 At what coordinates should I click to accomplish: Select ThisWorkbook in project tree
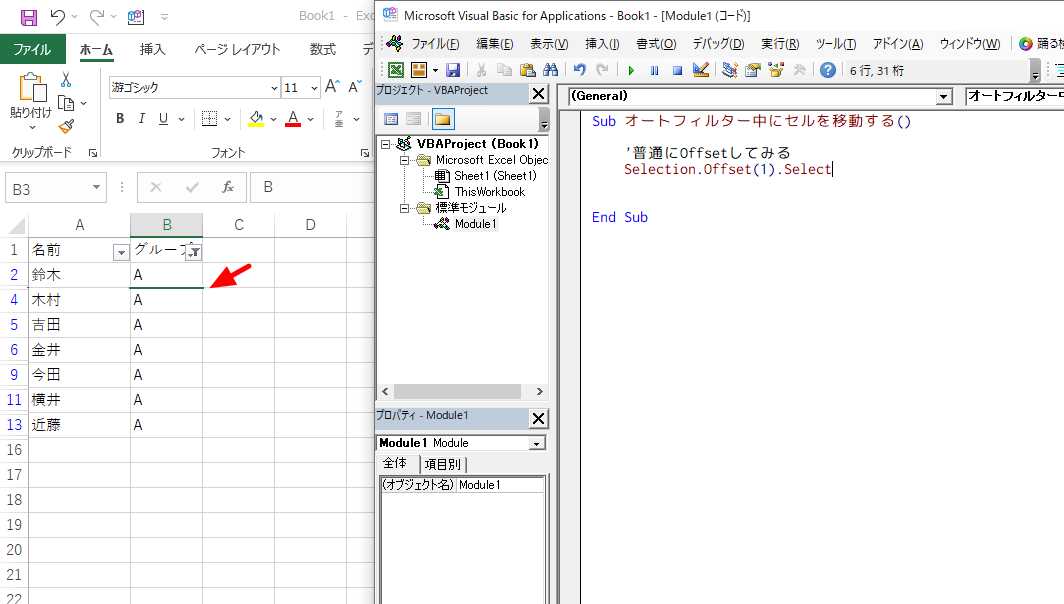[x=490, y=192]
